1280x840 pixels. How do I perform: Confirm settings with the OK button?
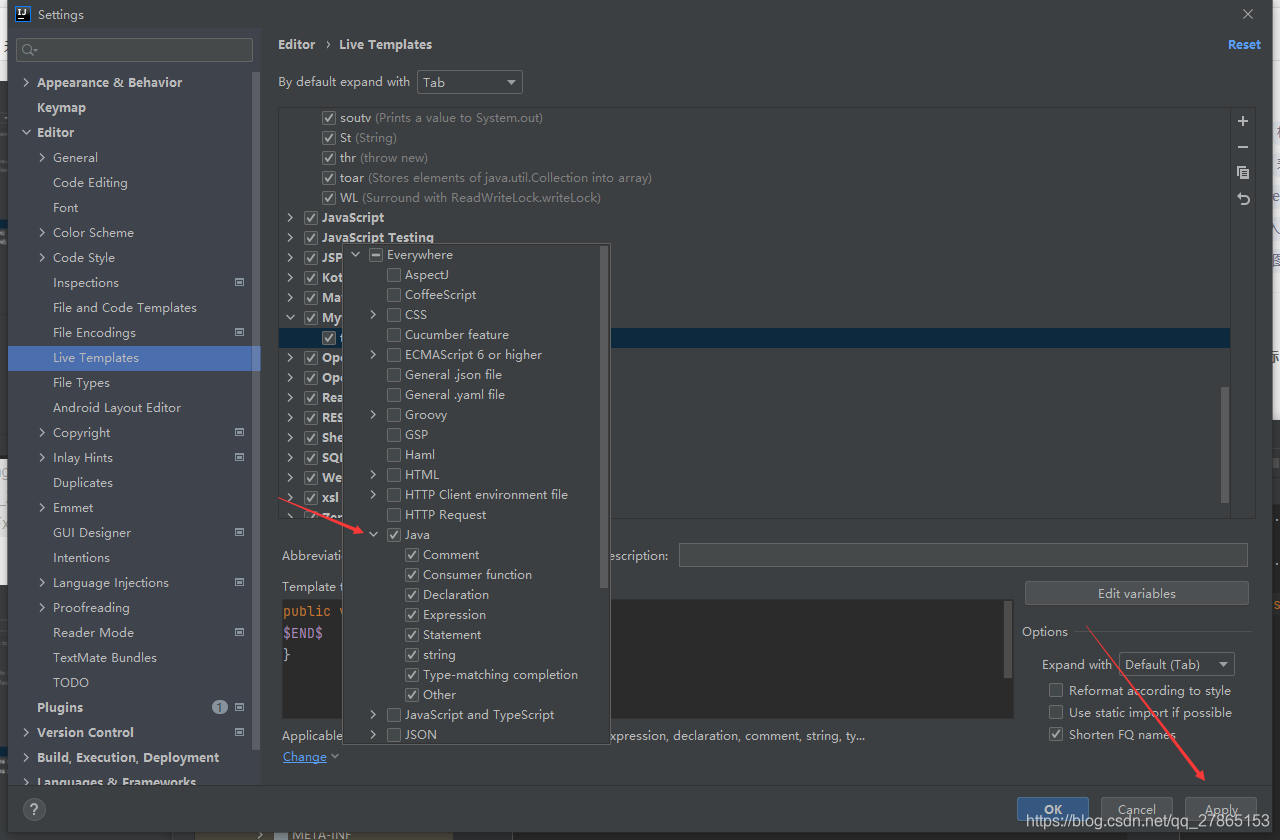click(1053, 810)
